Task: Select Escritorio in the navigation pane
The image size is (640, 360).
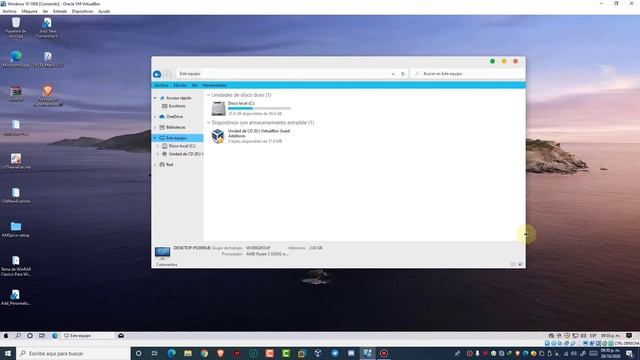Action: click(x=174, y=106)
